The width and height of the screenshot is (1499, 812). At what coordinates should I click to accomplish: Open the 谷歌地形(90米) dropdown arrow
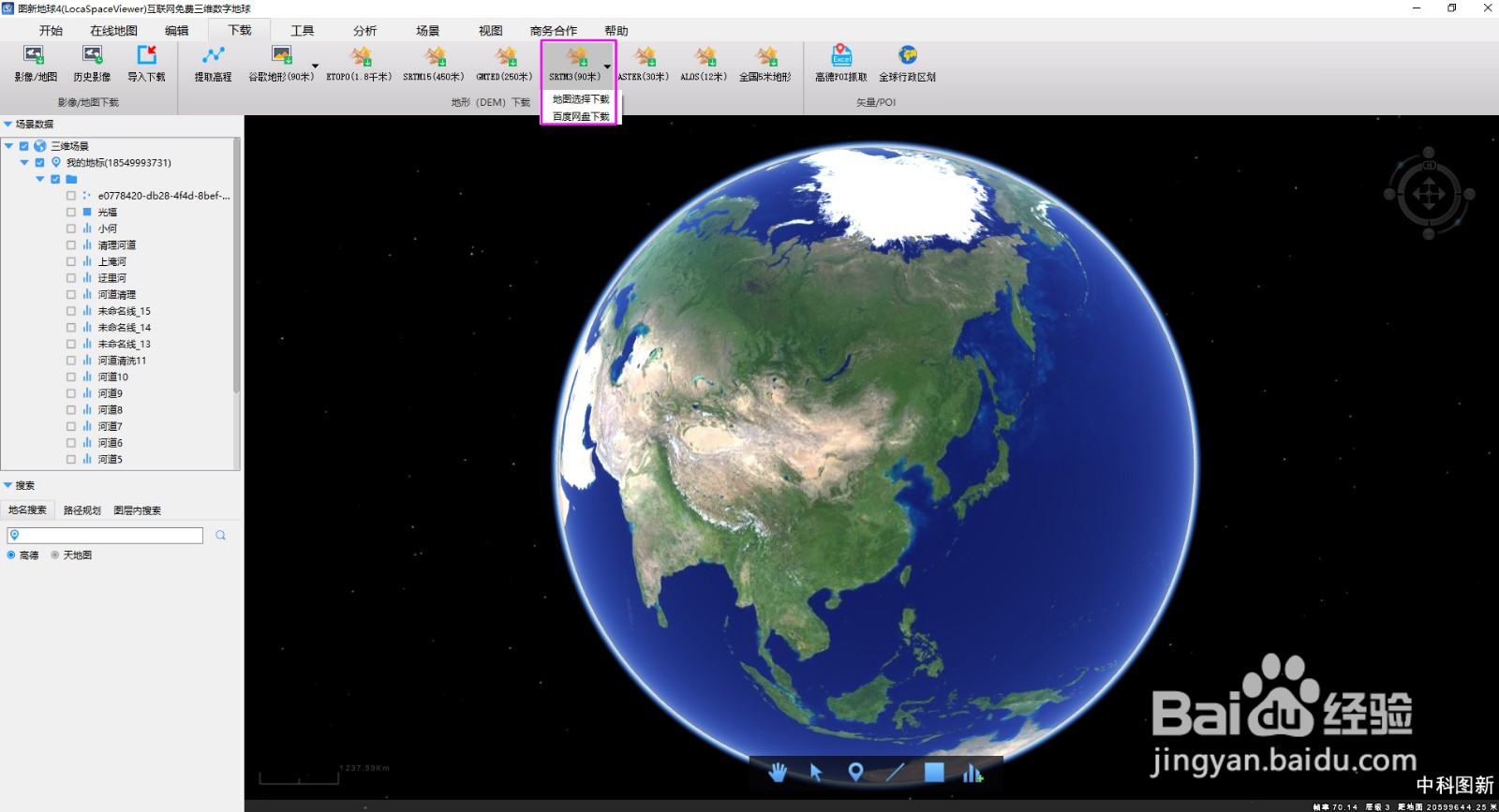point(315,66)
